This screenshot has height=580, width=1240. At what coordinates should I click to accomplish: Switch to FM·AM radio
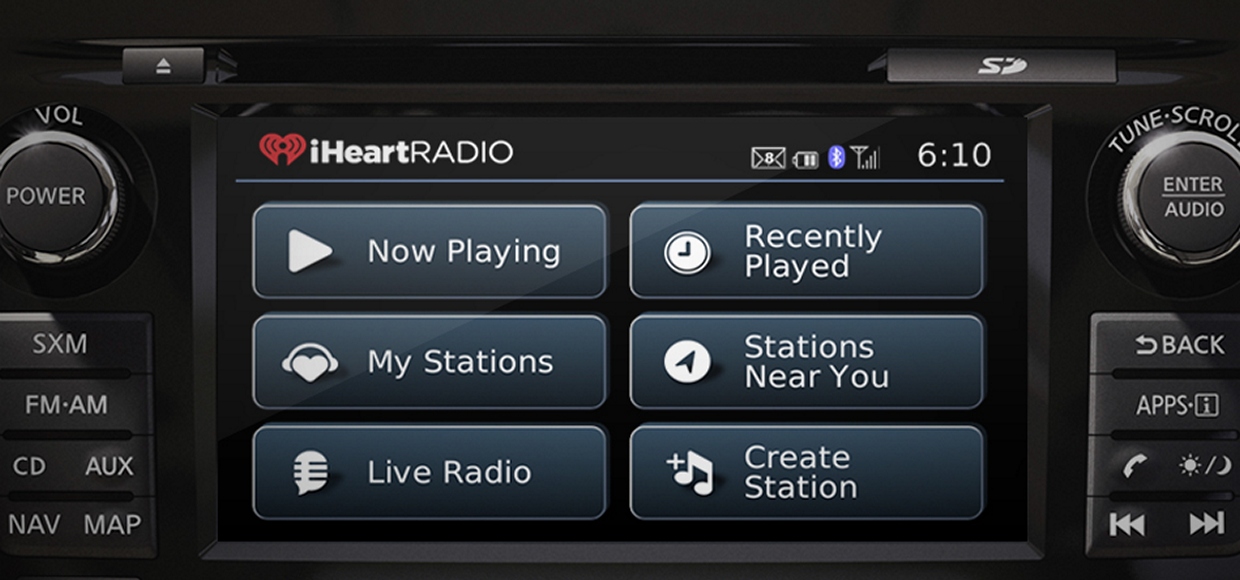coord(66,405)
